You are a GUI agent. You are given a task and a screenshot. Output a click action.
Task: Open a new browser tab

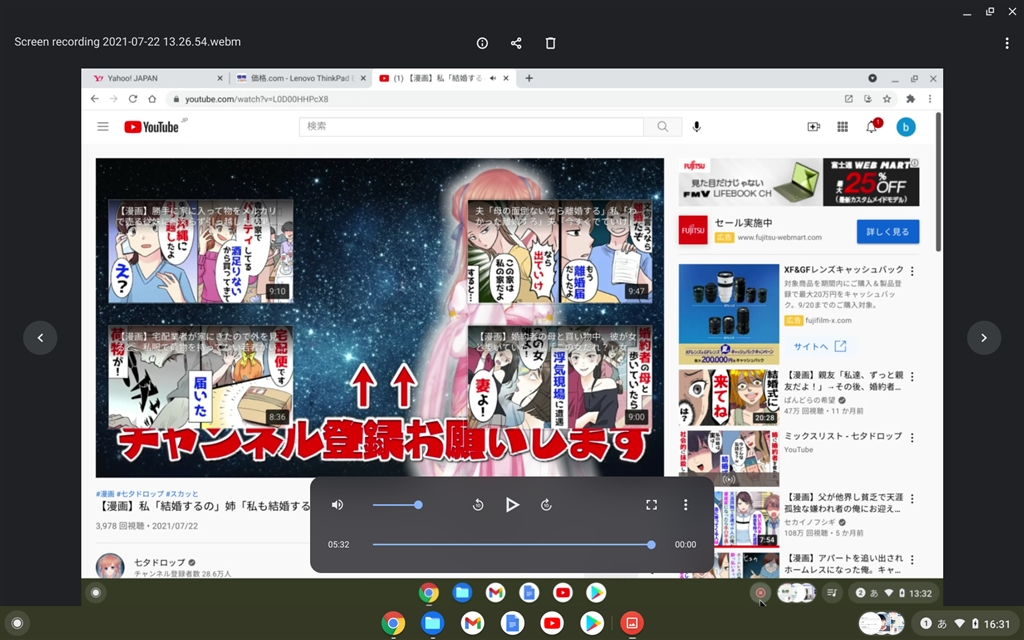(529, 78)
